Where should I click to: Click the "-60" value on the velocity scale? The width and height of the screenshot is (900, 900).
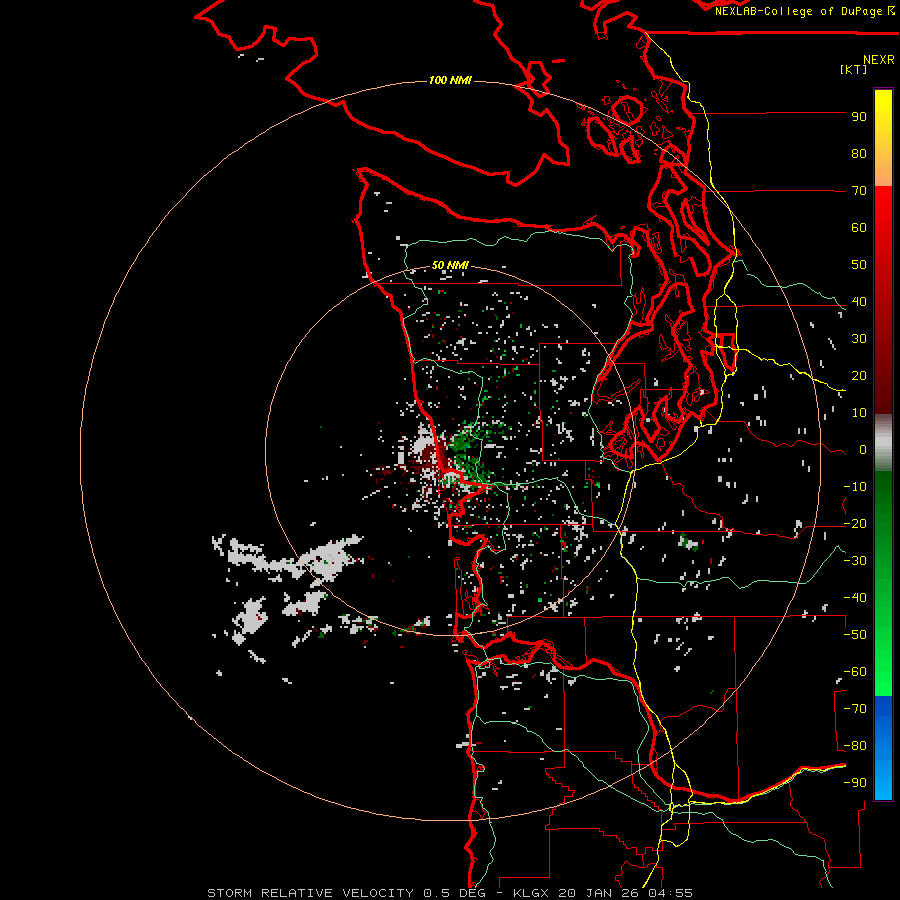(x=855, y=672)
